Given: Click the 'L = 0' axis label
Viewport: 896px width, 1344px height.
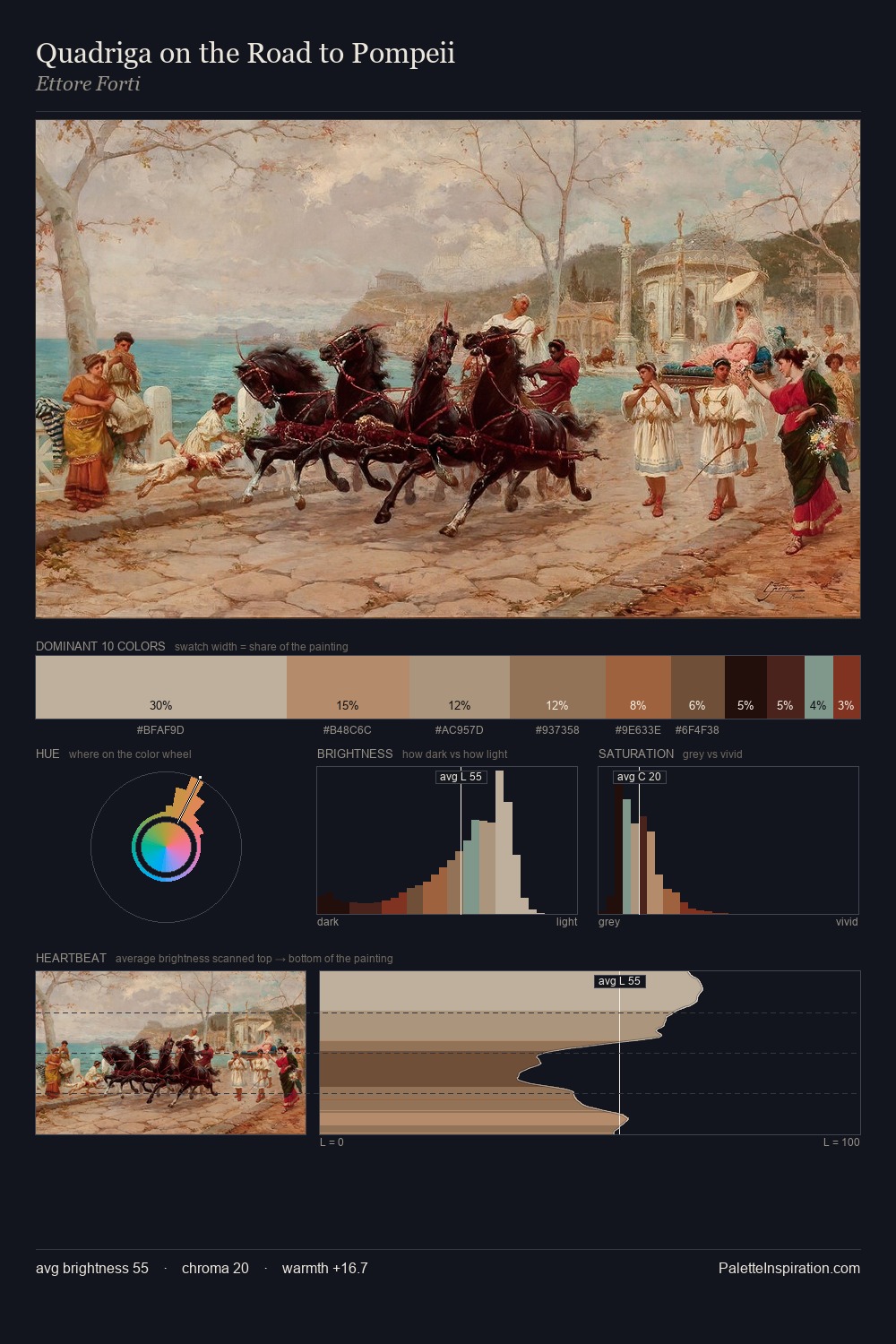Looking at the screenshot, I should [332, 1142].
